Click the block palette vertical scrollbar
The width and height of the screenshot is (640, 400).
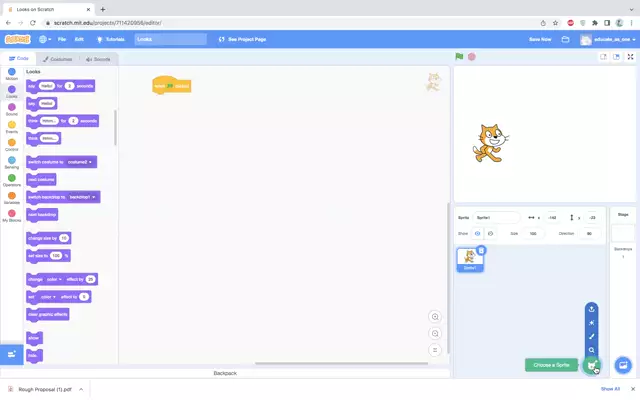(116, 127)
